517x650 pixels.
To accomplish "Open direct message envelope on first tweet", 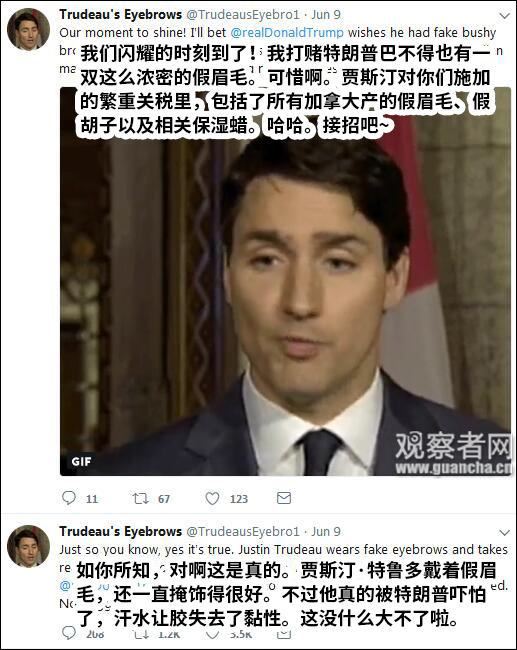I will click(x=284, y=498).
